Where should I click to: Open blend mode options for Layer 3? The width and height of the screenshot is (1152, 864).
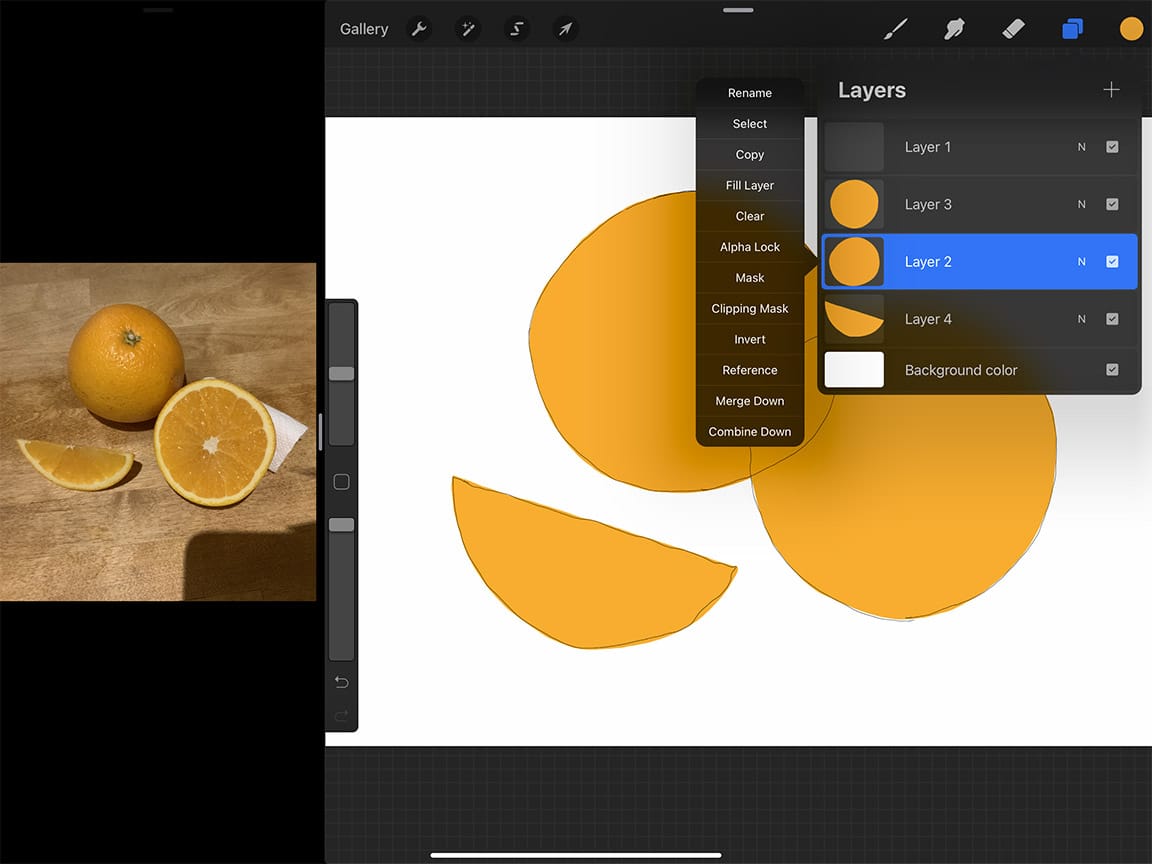coord(1081,204)
